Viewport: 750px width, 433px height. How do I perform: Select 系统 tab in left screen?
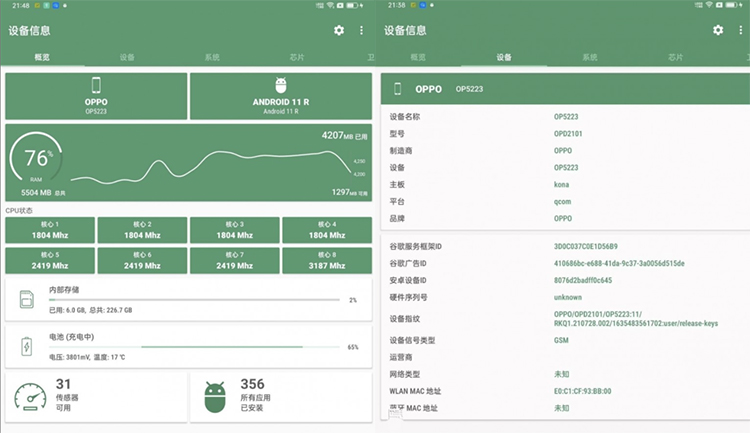(212, 57)
